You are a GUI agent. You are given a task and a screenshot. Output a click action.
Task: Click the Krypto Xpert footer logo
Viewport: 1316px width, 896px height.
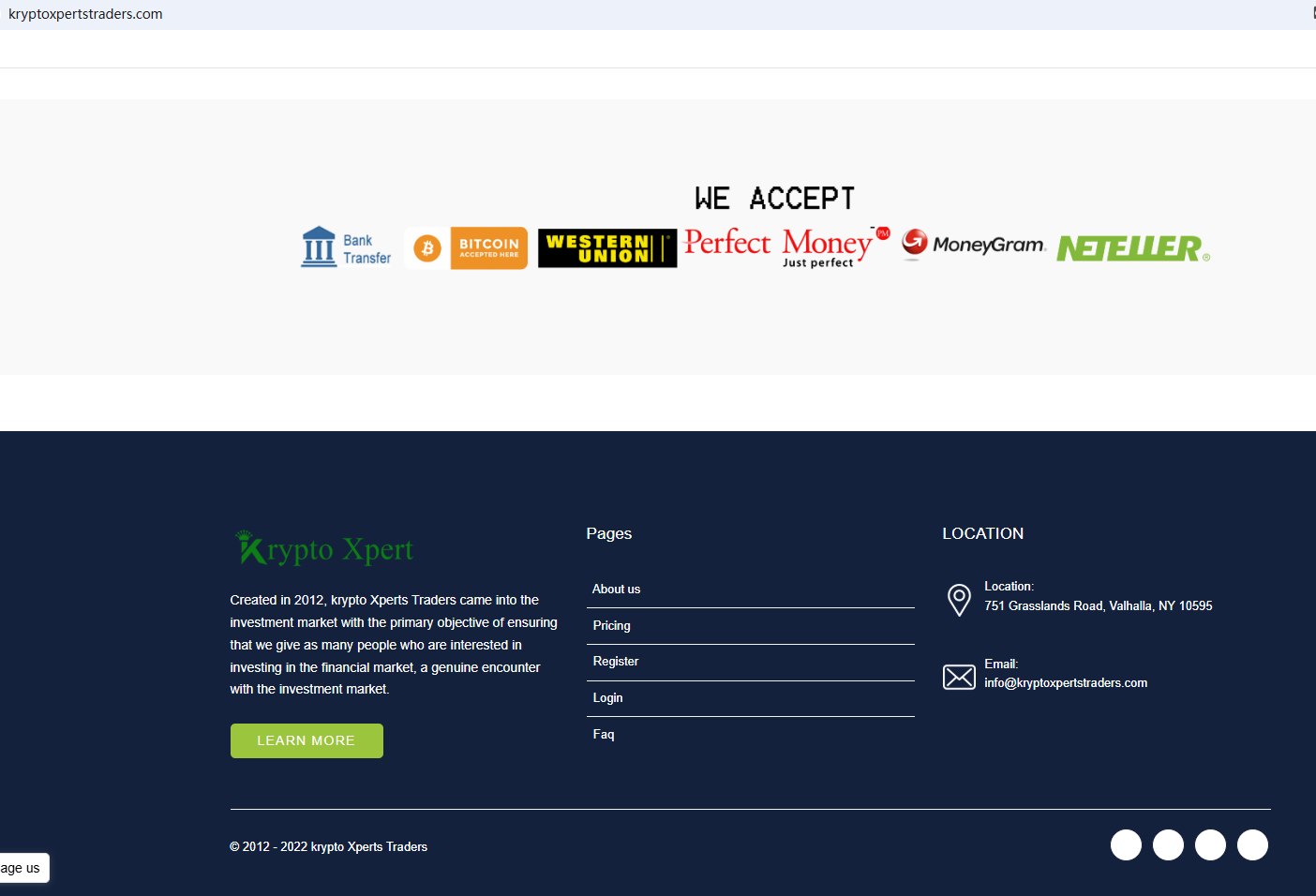[x=323, y=547]
